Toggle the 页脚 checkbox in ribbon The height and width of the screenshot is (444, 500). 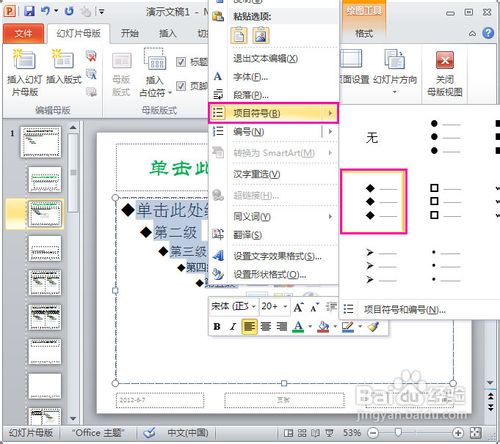point(181,86)
